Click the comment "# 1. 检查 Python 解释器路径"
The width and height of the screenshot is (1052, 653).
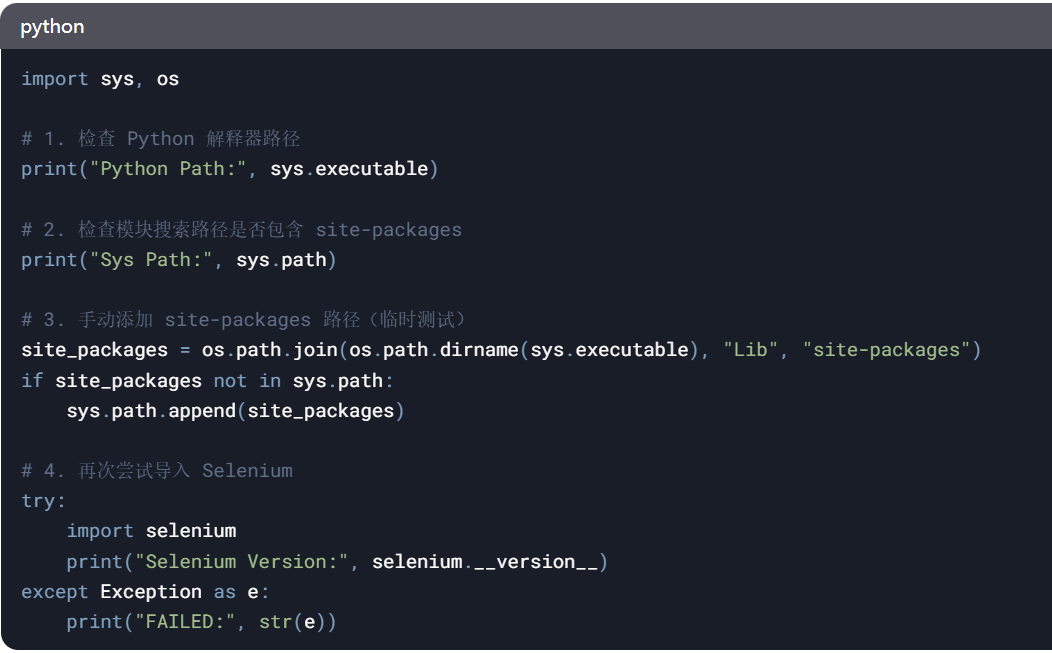160,138
